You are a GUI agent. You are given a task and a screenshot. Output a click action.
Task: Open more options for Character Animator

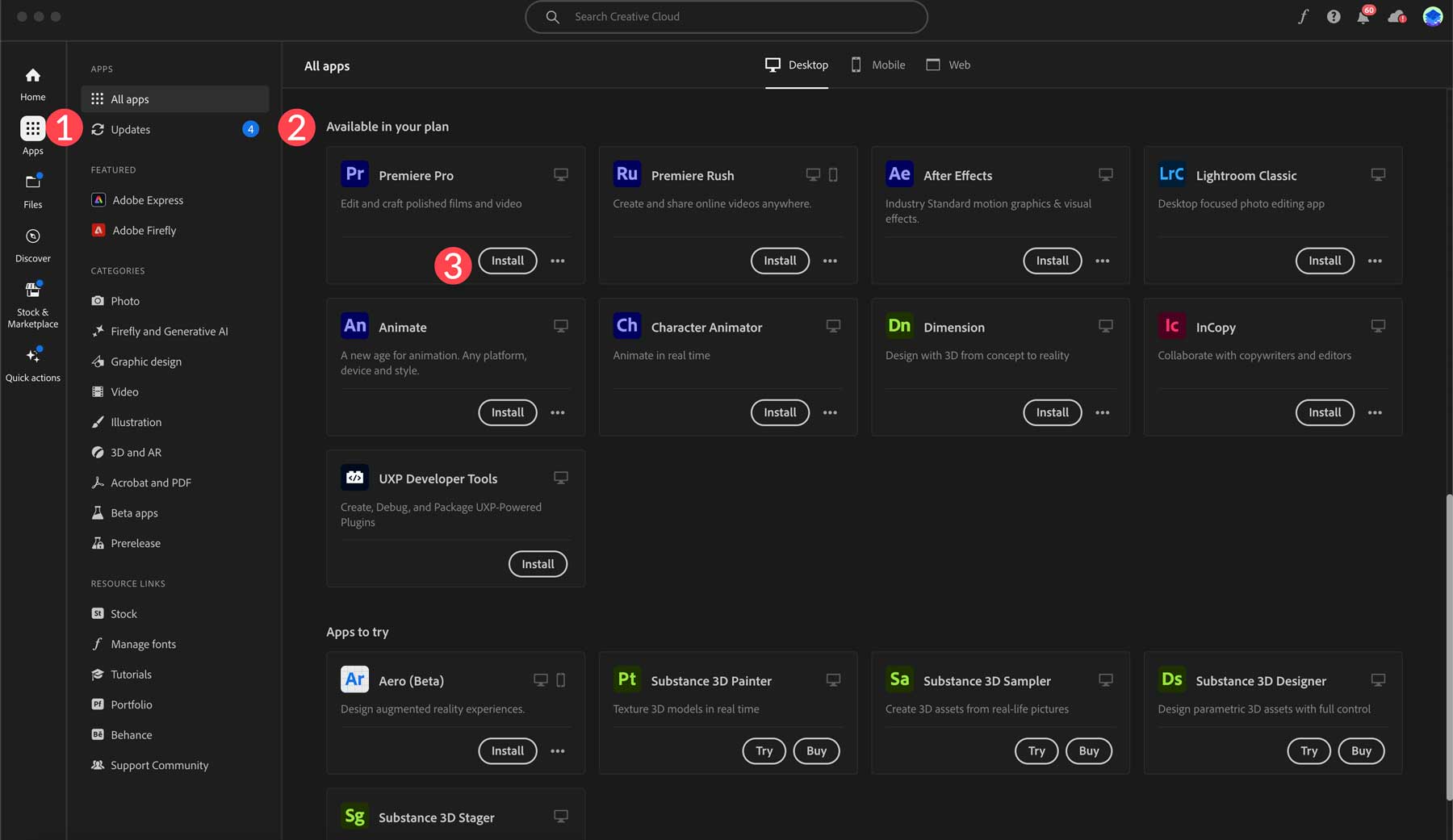830,412
